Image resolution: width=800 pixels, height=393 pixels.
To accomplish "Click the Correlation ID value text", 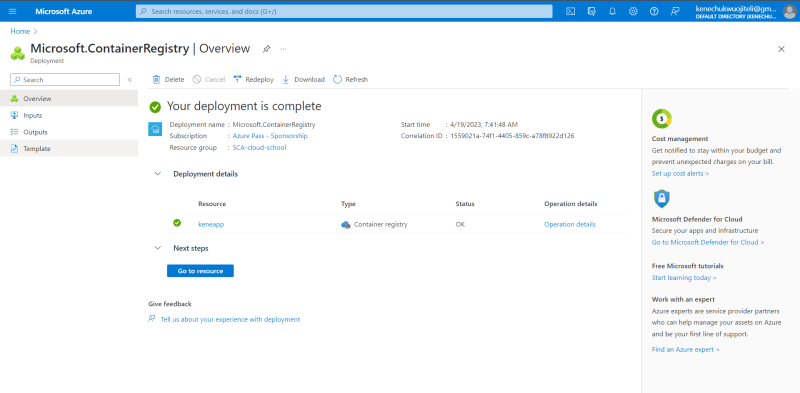I will click(x=512, y=136).
